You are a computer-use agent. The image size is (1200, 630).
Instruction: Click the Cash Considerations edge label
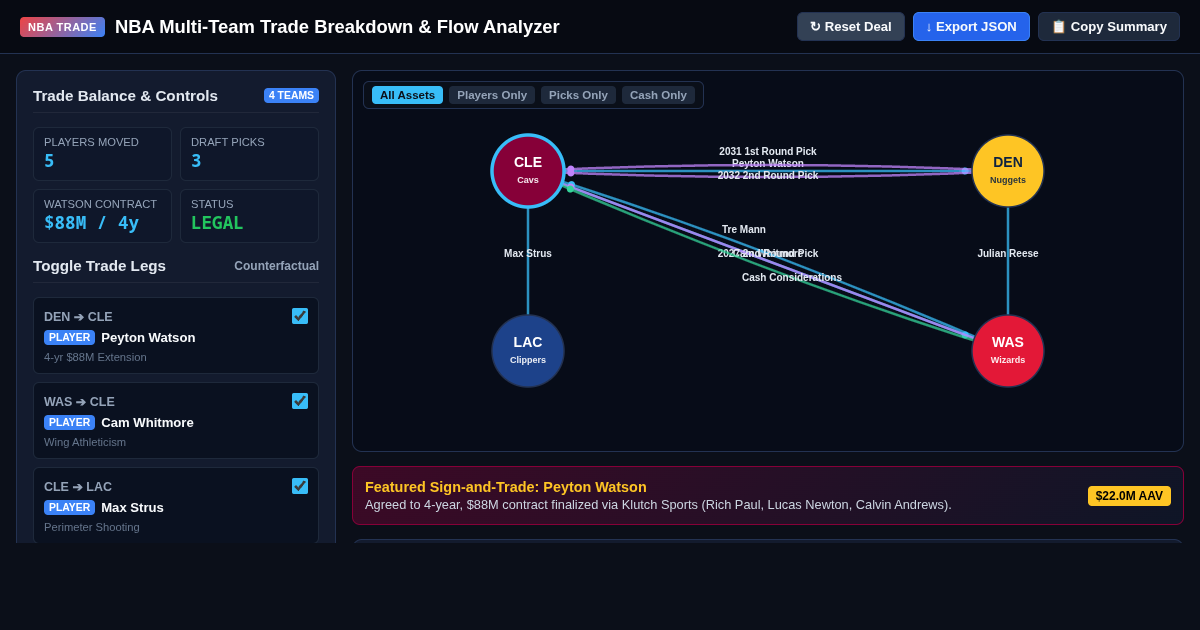click(x=792, y=278)
